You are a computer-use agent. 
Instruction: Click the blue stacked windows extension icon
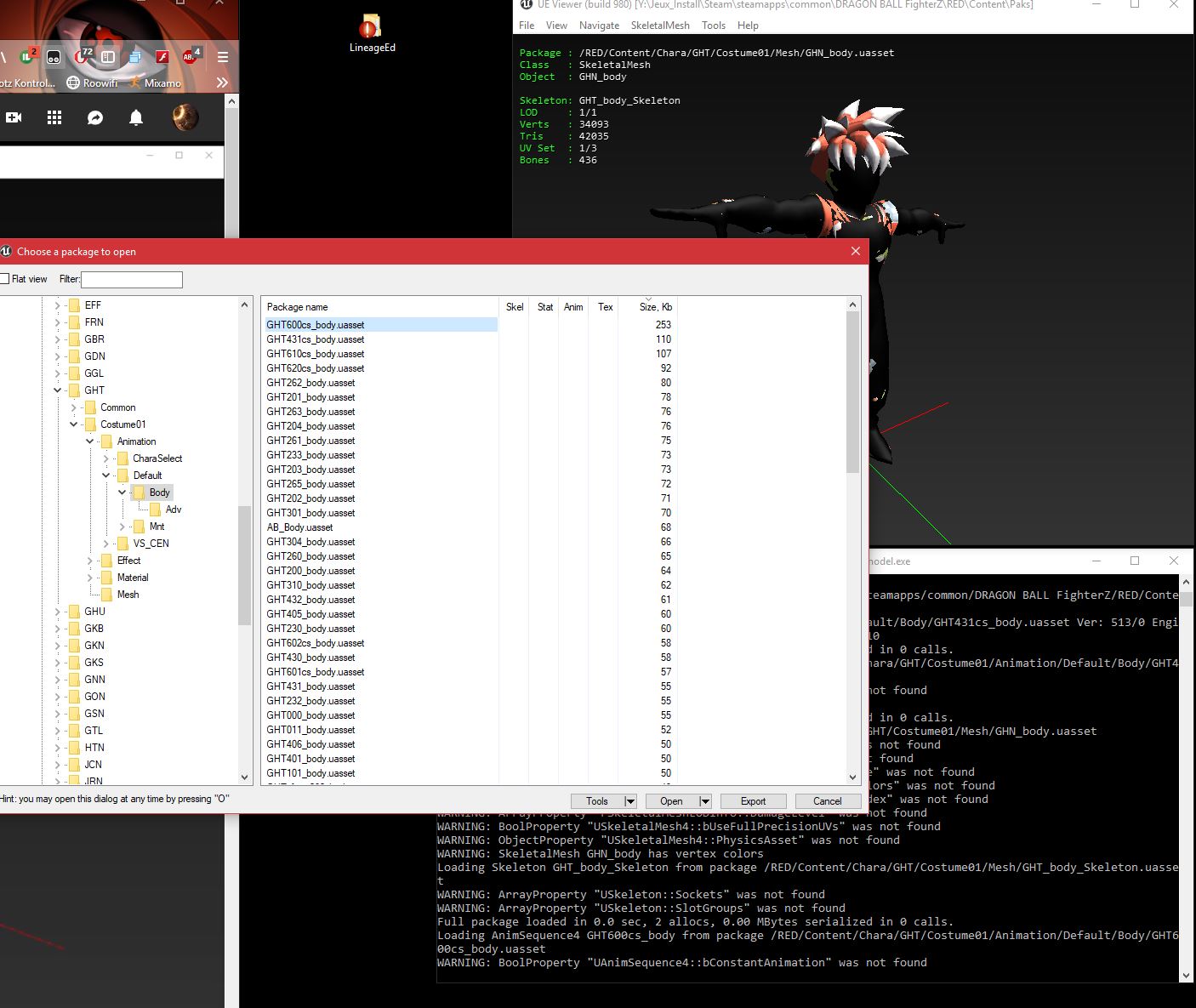click(134, 57)
